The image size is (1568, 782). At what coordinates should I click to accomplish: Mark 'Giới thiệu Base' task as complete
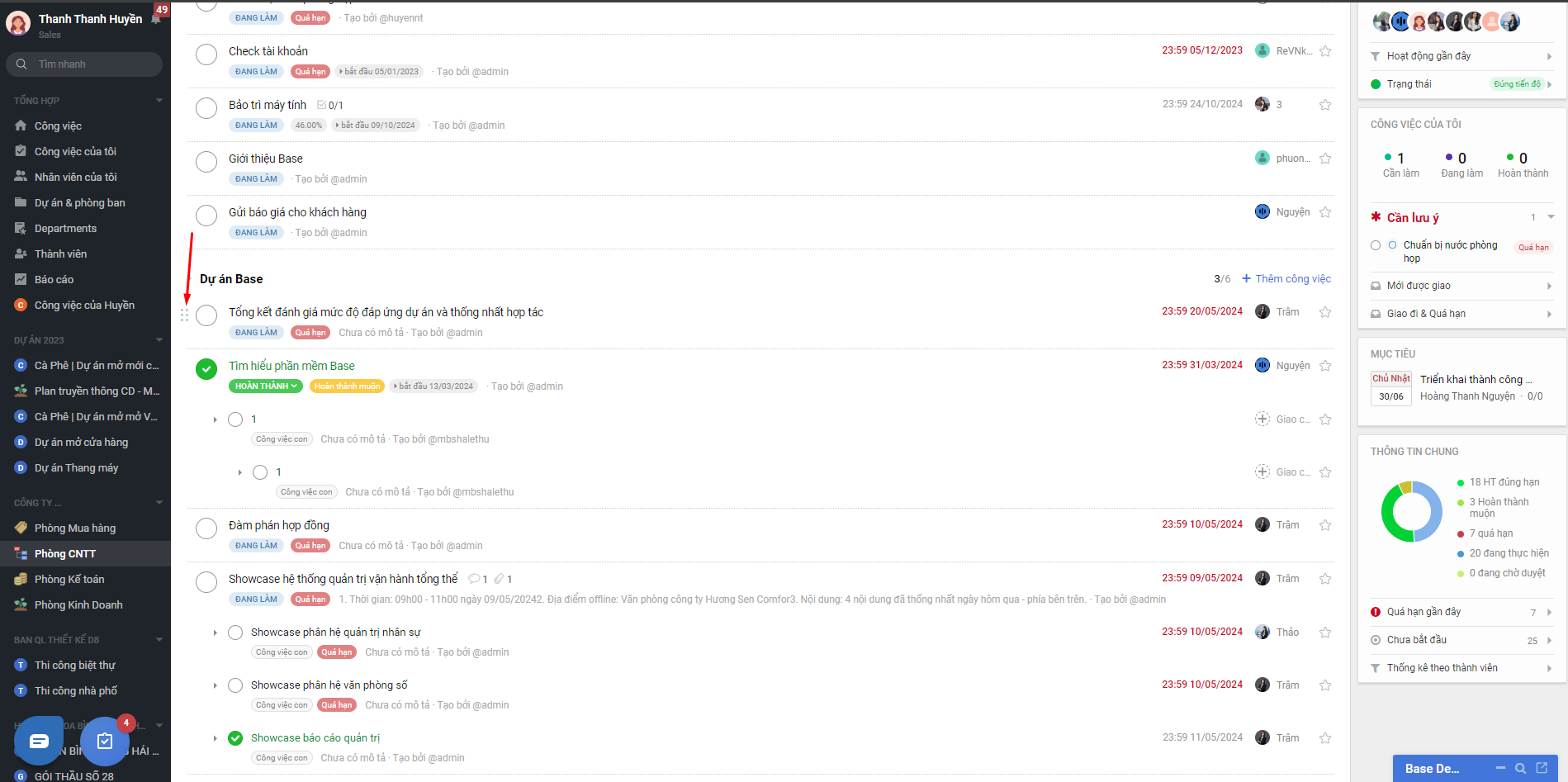[206, 162]
